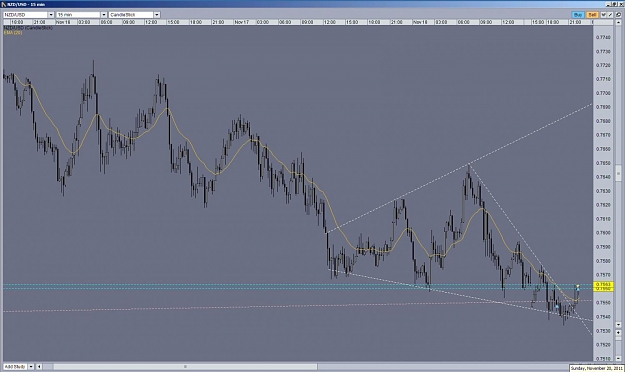Click the Add Study button
625x372 pixels.
click(15, 366)
